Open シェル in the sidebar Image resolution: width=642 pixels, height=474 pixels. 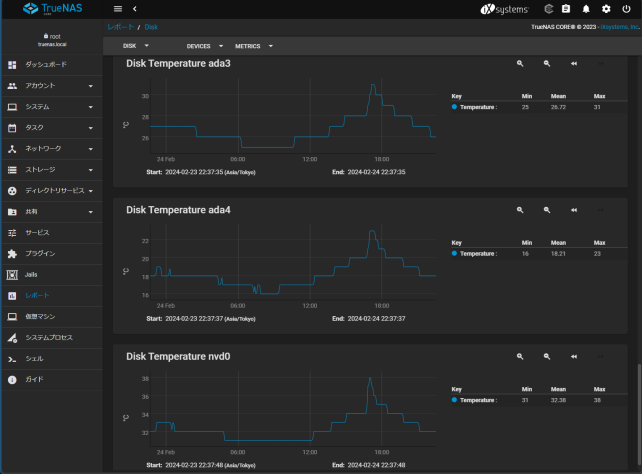point(52,359)
